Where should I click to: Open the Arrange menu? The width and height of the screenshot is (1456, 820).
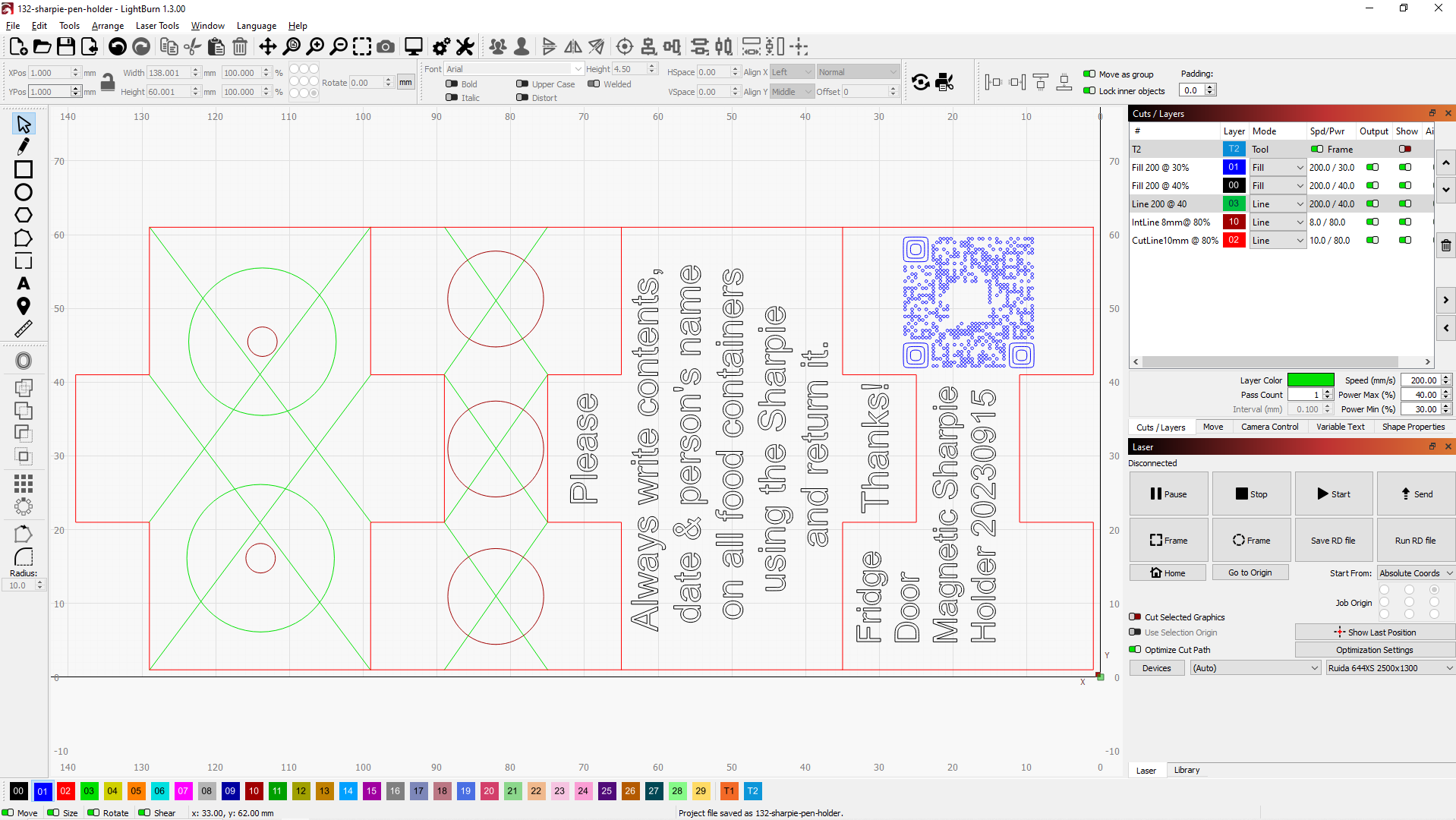pos(107,25)
